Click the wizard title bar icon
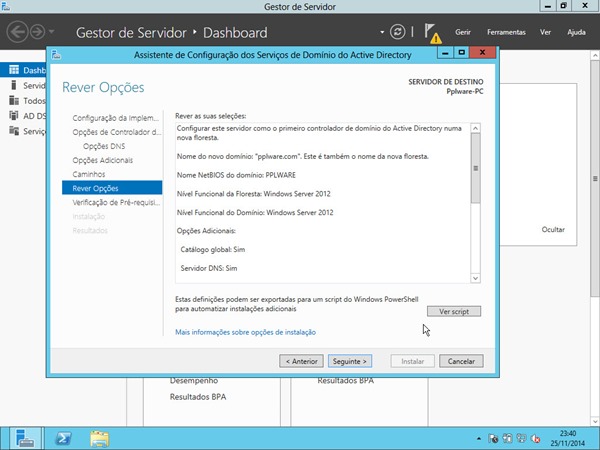 click(56, 55)
